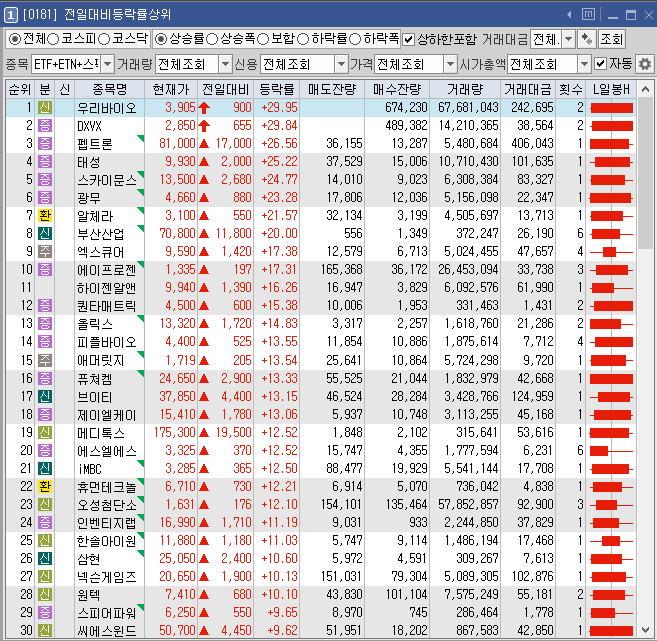Select the 넥슨게임즈 stock name
Image resolution: width=657 pixels, height=641 pixels.
106,577
